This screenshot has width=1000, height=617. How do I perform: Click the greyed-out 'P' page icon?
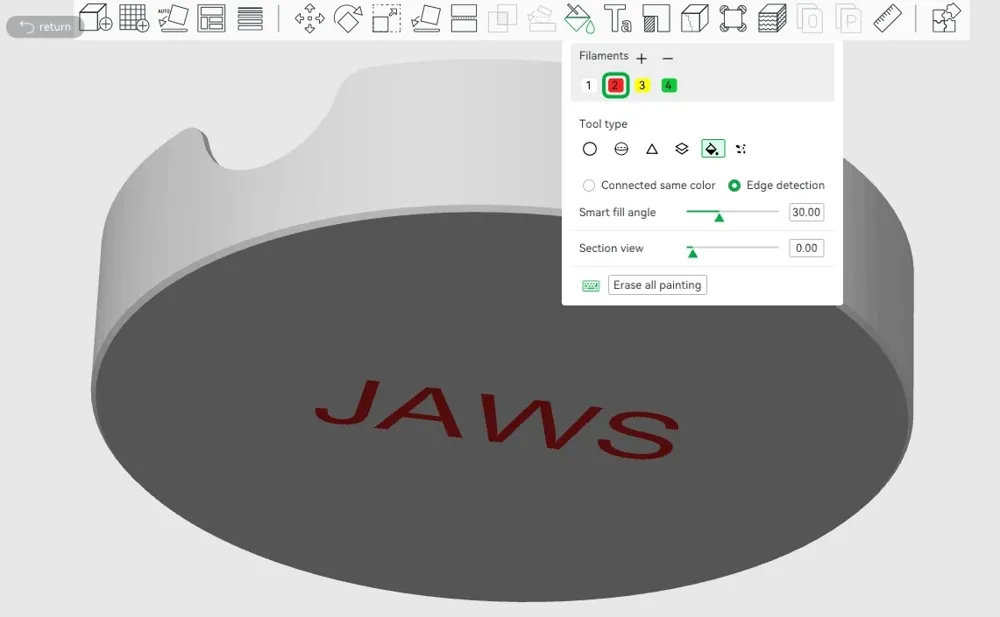pos(849,18)
